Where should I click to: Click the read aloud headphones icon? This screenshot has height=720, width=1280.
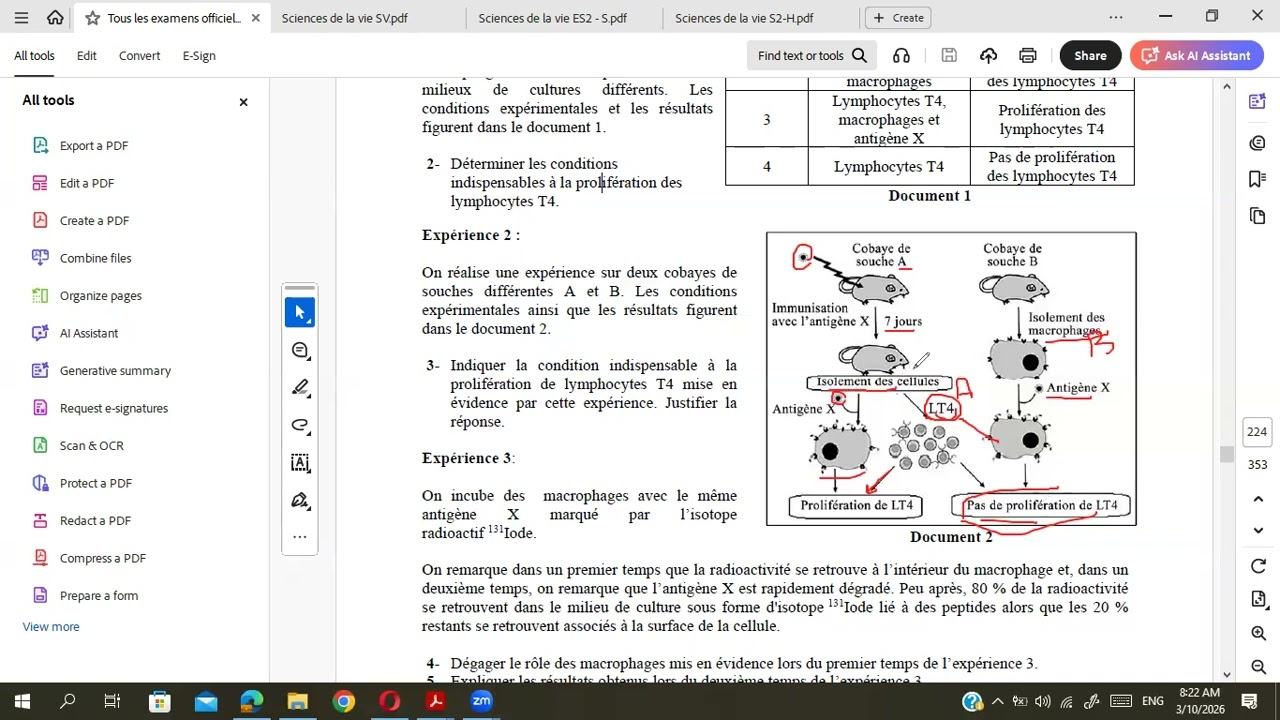[x=901, y=56]
